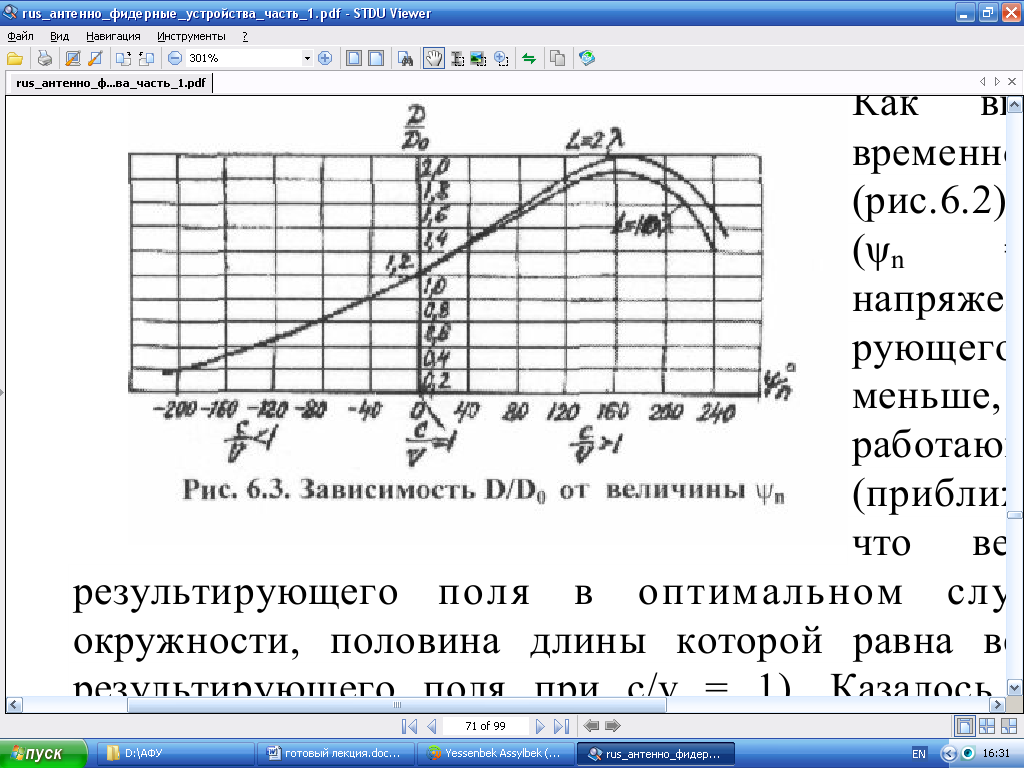This screenshot has height=768, width=1024.
Task: Enable single page layout view
Action: point(965,726)
